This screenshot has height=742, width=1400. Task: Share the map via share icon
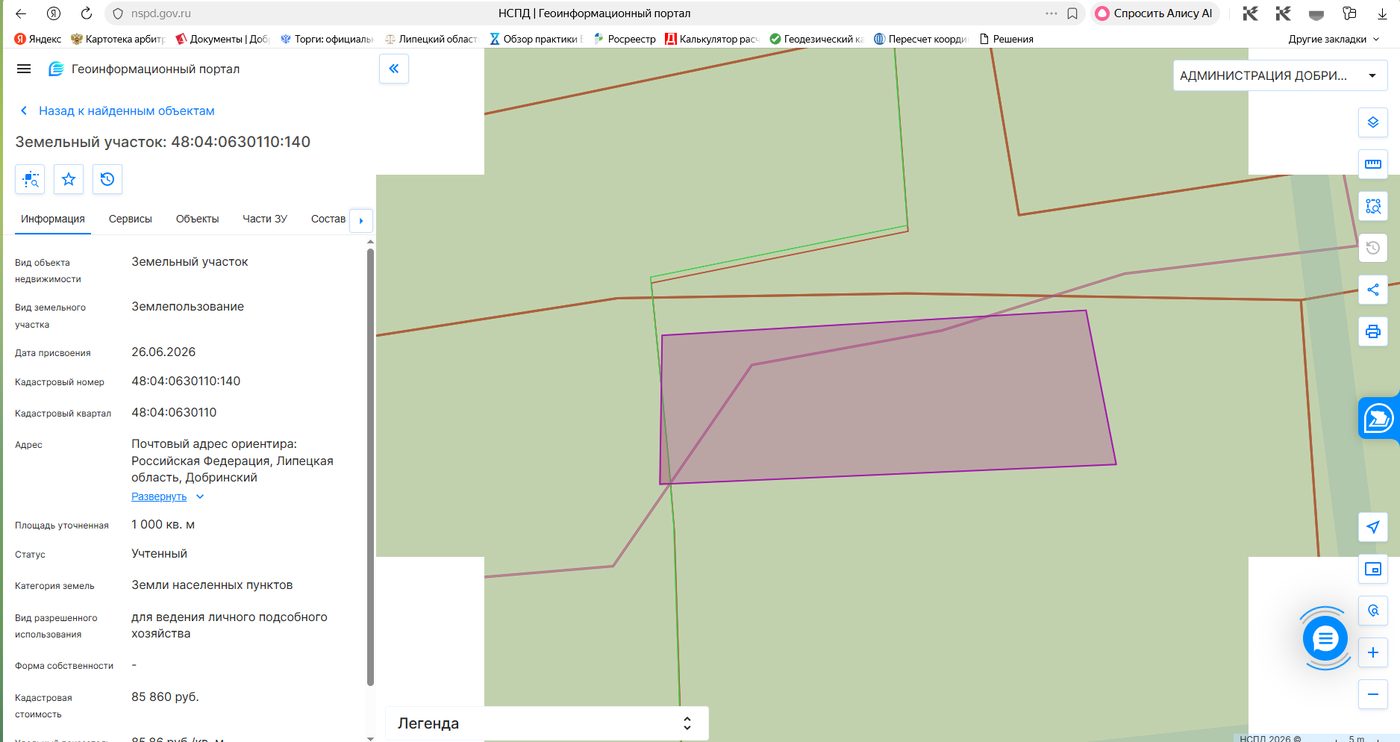1373,290
